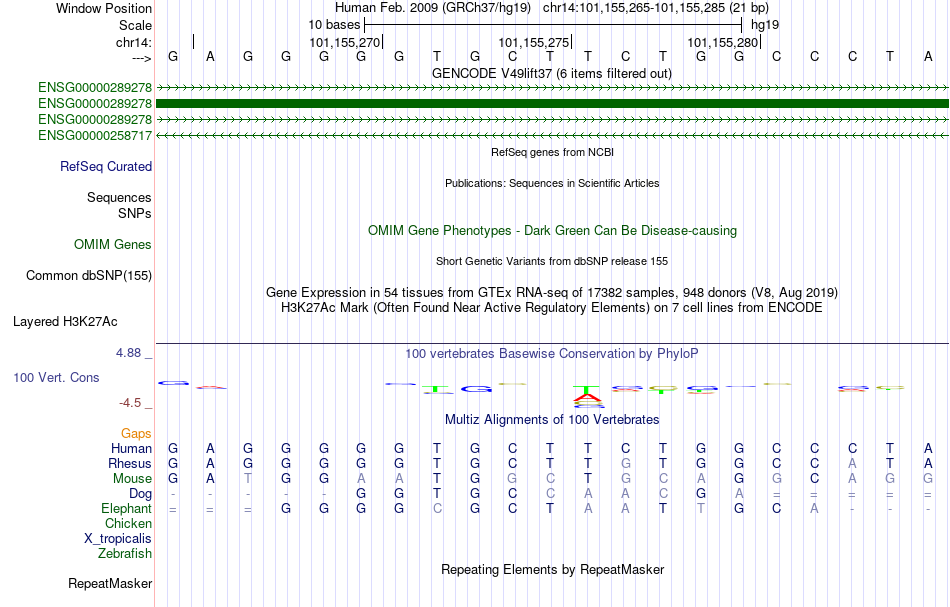Screen dimensions: 950x607
Task: Click the Gaps label in Multiz alignment
Action: click(x=136, y=433)
